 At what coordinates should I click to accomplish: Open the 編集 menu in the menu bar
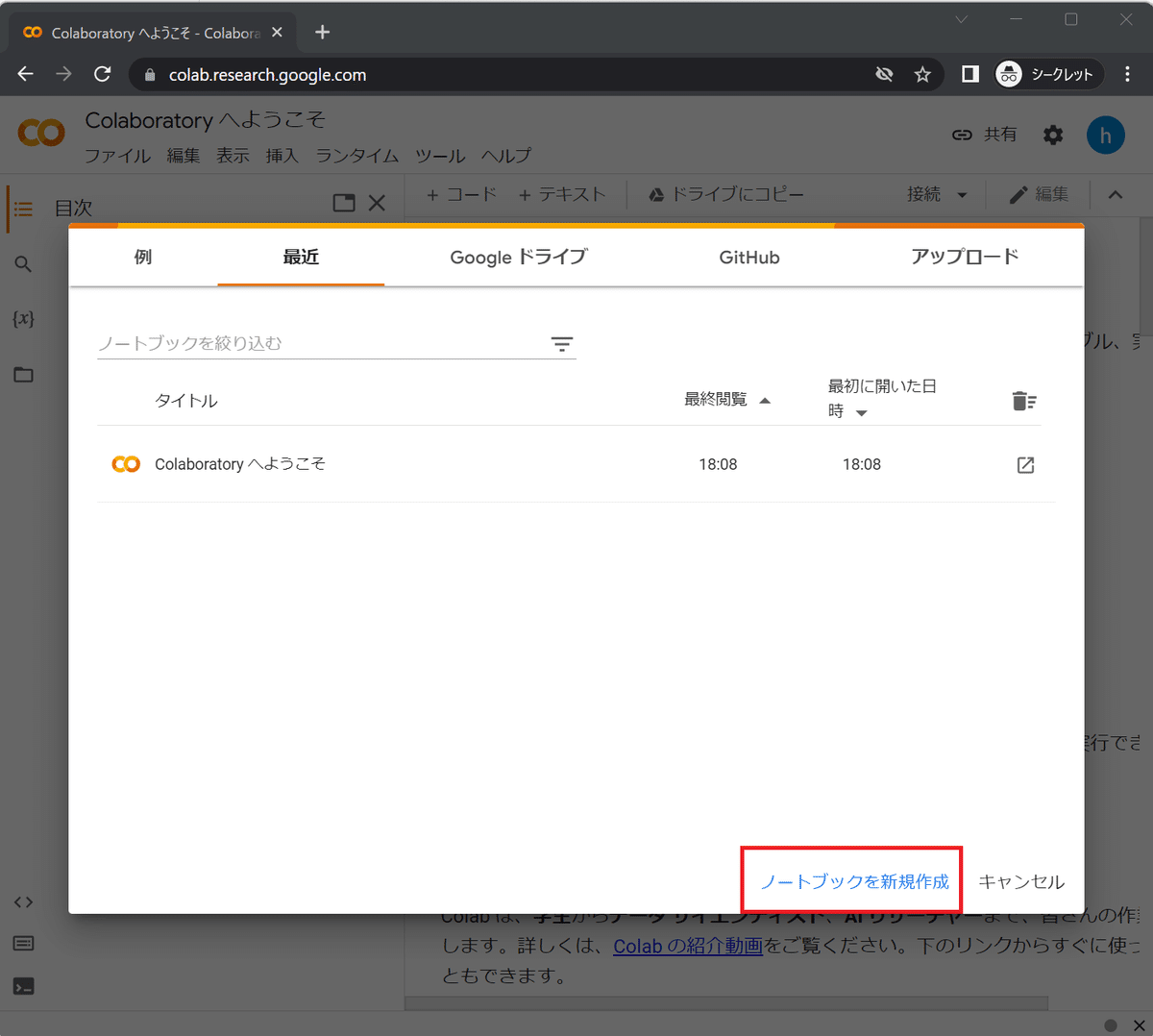tap(183, 156)
